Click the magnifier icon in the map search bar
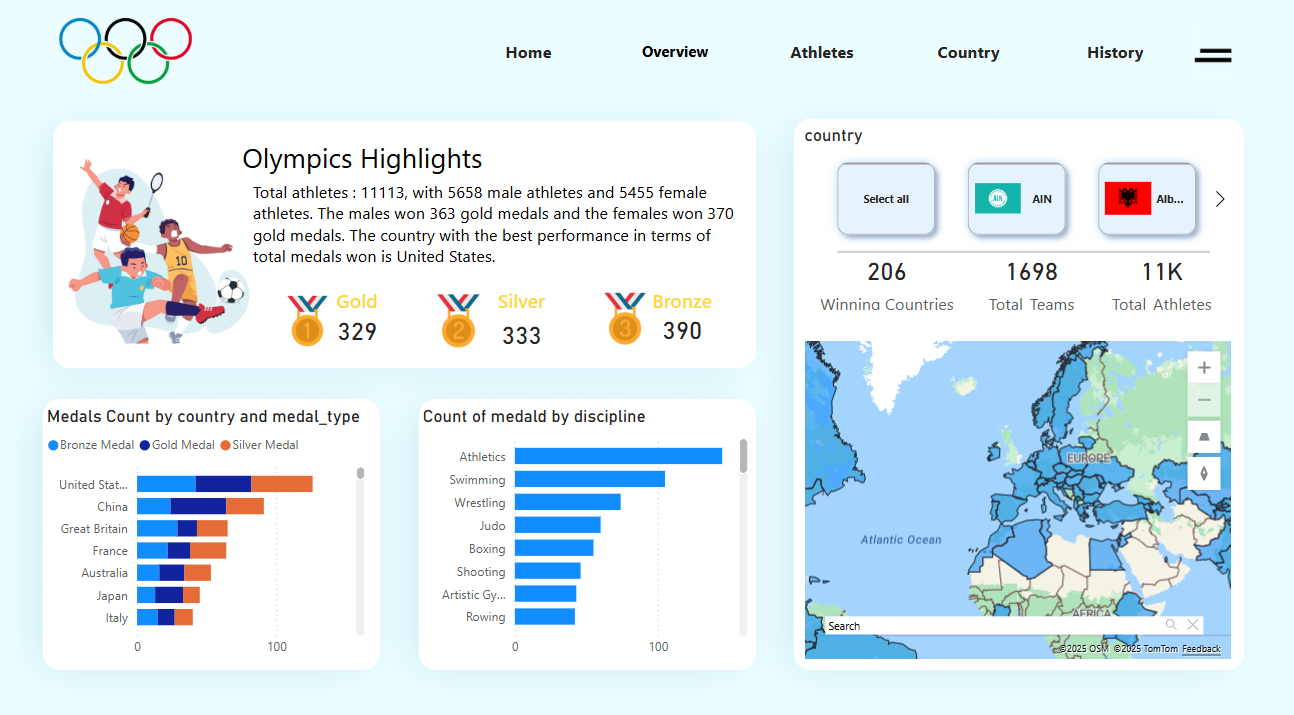The image size is (1294, 715). click(1170, 624)
